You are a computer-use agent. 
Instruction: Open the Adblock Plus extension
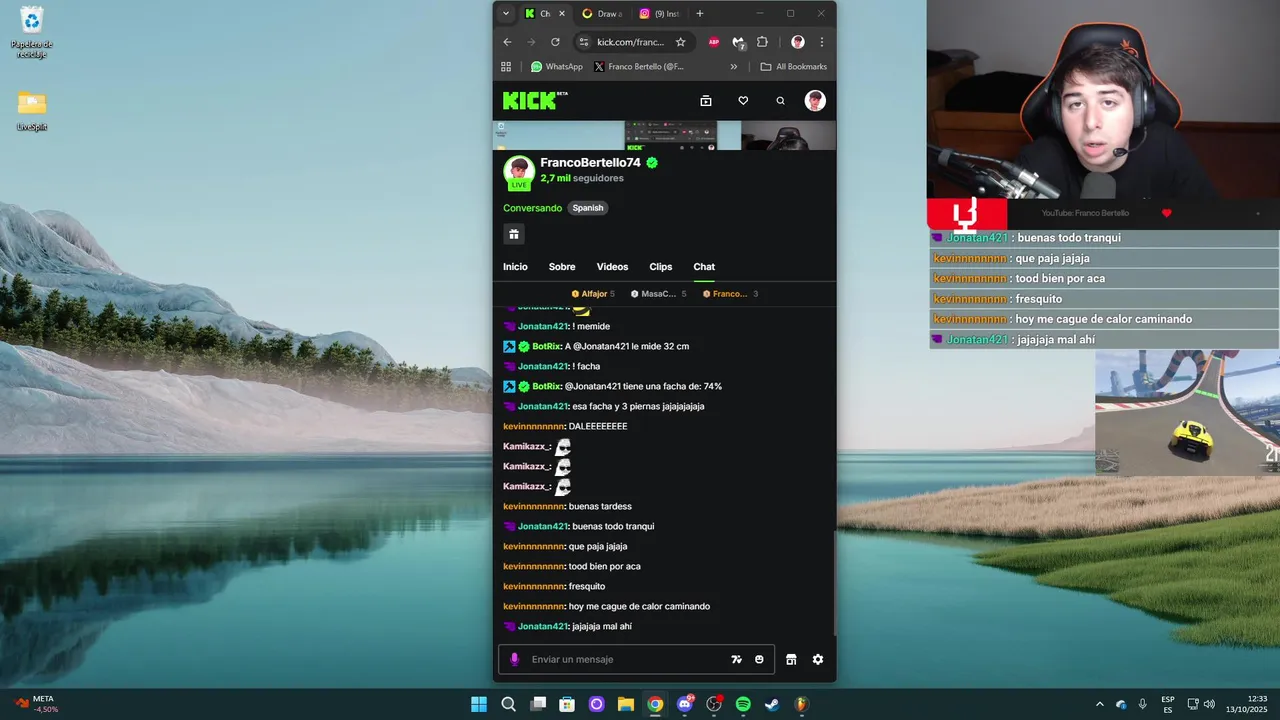714,42
